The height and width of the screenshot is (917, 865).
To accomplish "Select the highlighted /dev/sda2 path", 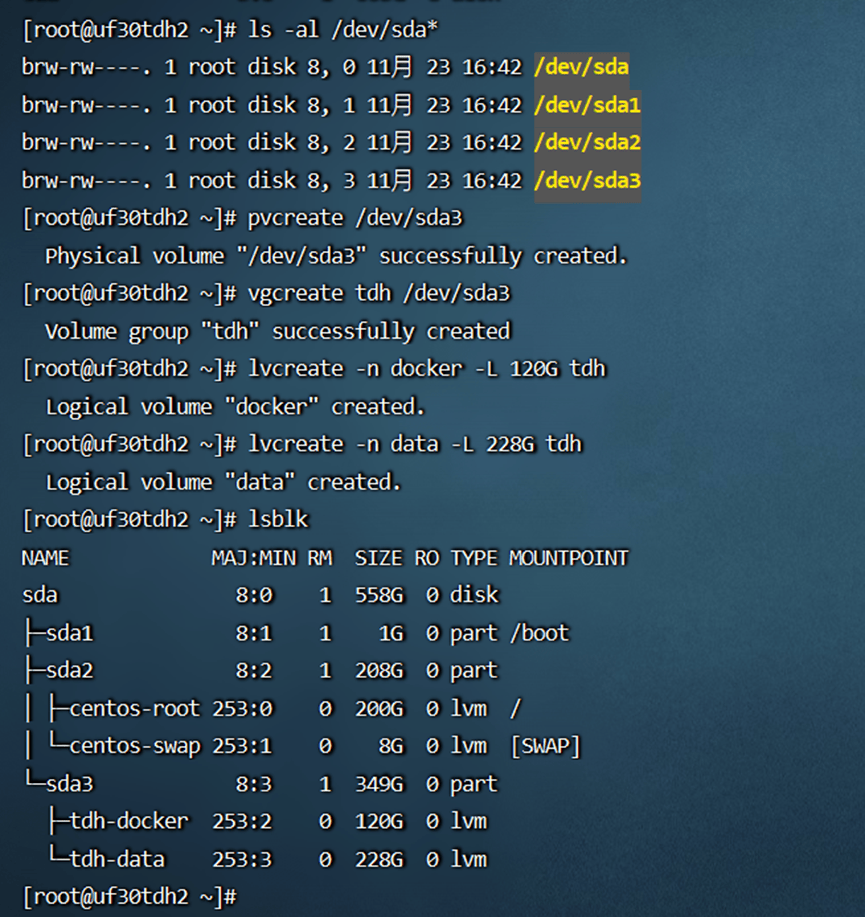I will click(587, 142).
